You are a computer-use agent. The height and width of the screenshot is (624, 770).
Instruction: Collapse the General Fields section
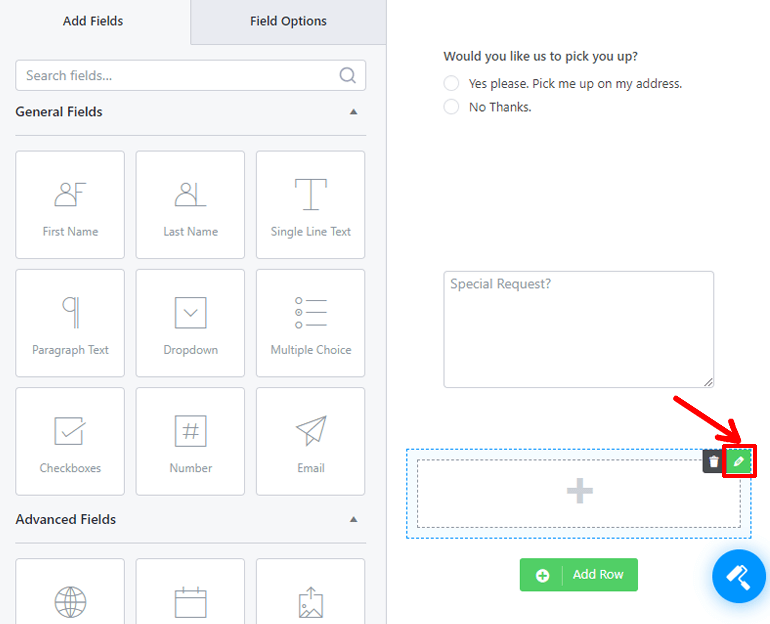click(x=353, y=112)
